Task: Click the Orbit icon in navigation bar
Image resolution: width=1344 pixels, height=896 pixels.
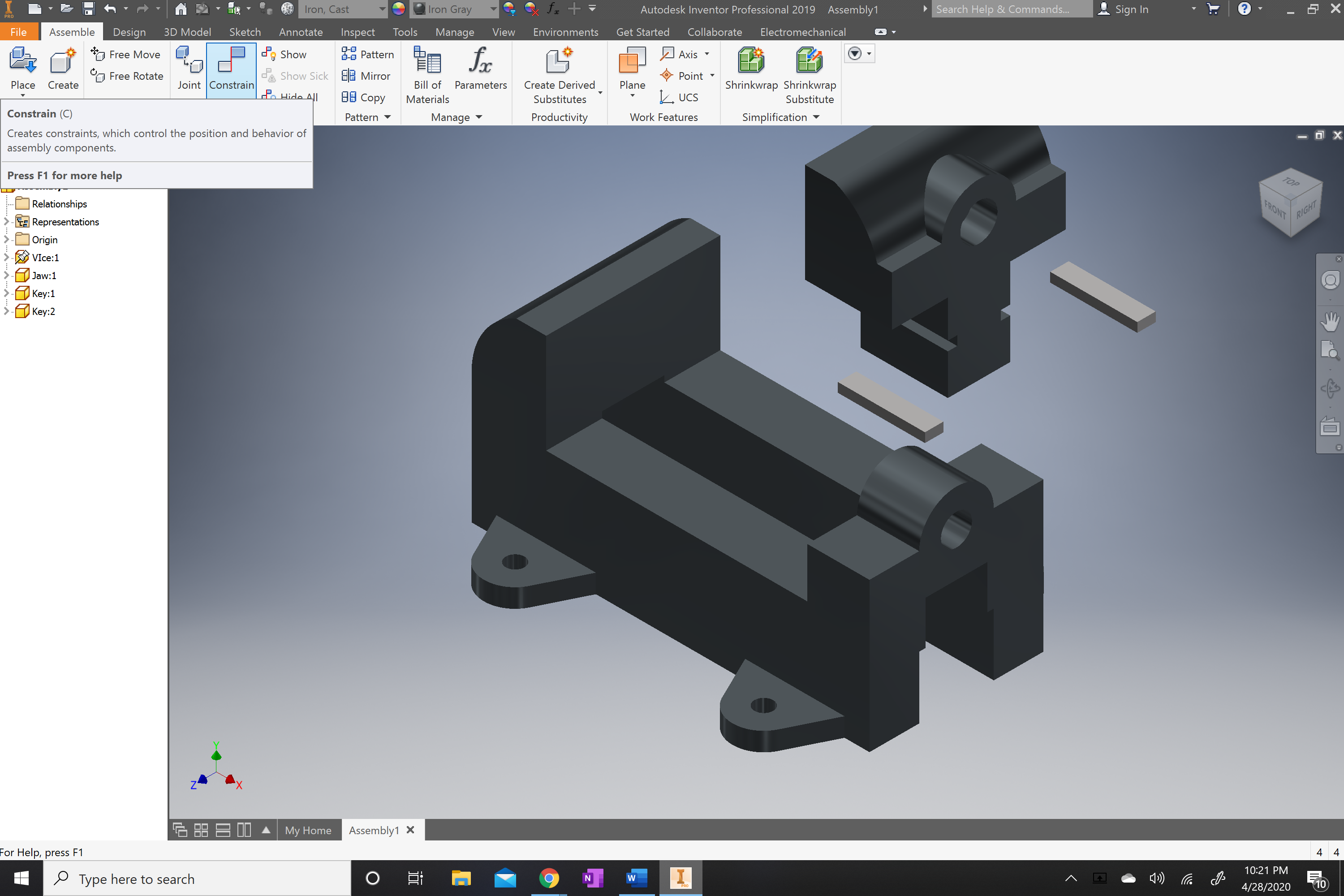Action: point(1330,388)
